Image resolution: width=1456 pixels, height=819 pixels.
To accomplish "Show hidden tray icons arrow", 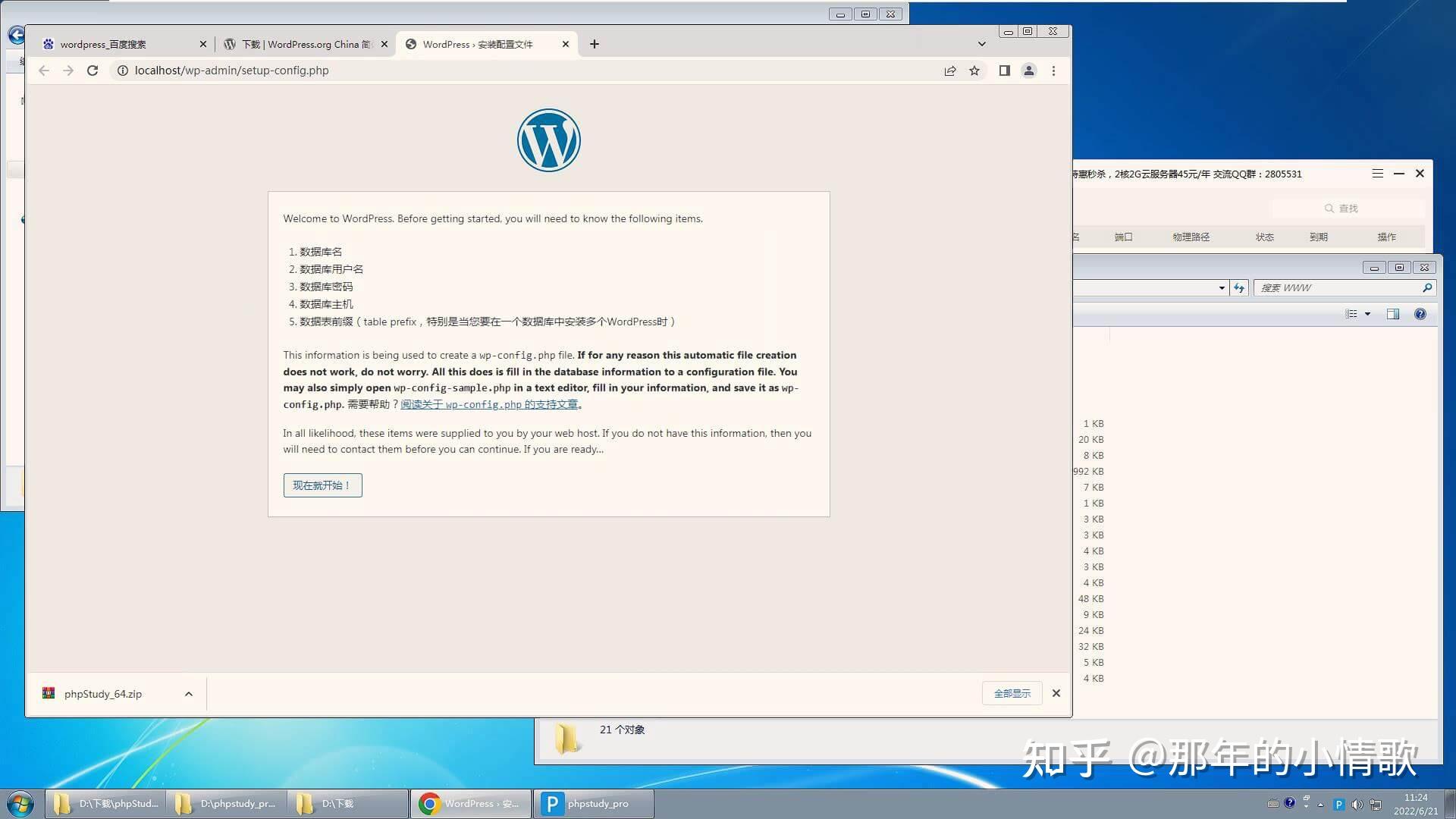I will (1321, 805).
